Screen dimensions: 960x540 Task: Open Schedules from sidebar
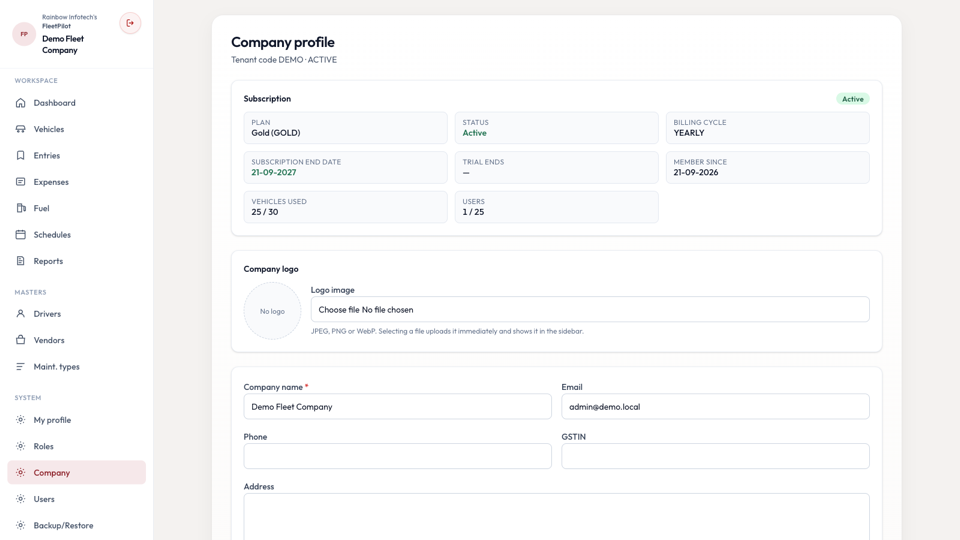pos(77,234)
